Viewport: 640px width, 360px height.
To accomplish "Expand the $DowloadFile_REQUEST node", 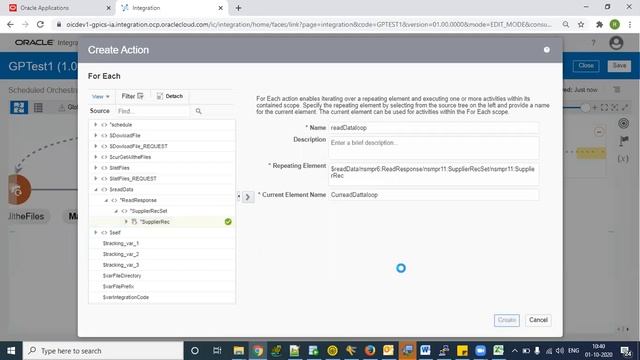I will 96,146.
